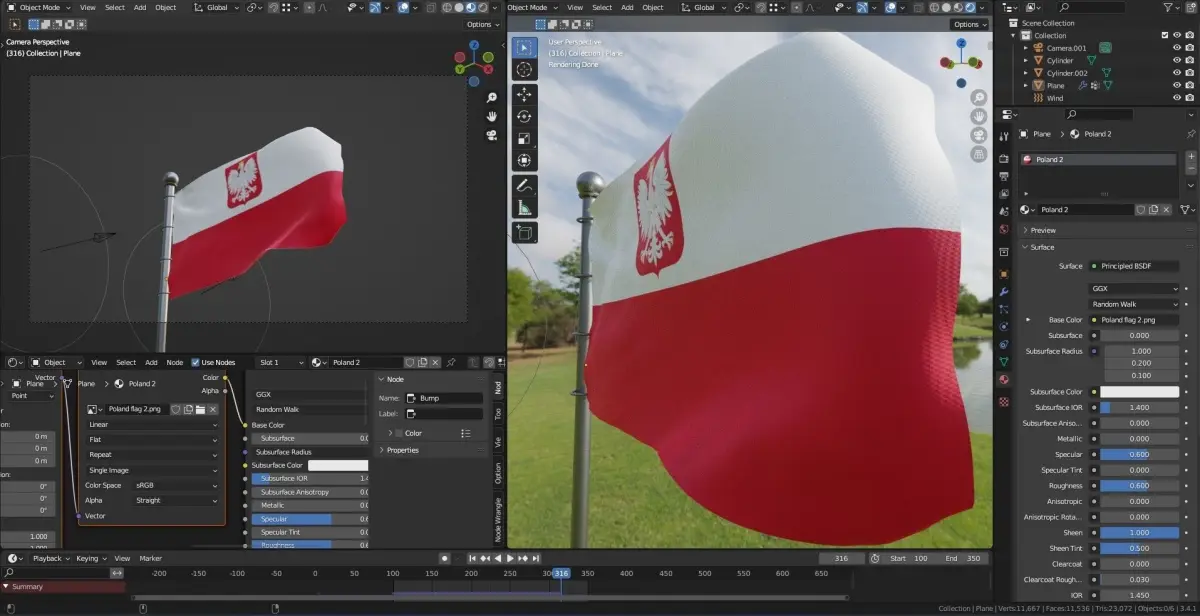Click Principled BSDF surface shader button
Screen dimensions: 1200x616
tap(1134, 266)
